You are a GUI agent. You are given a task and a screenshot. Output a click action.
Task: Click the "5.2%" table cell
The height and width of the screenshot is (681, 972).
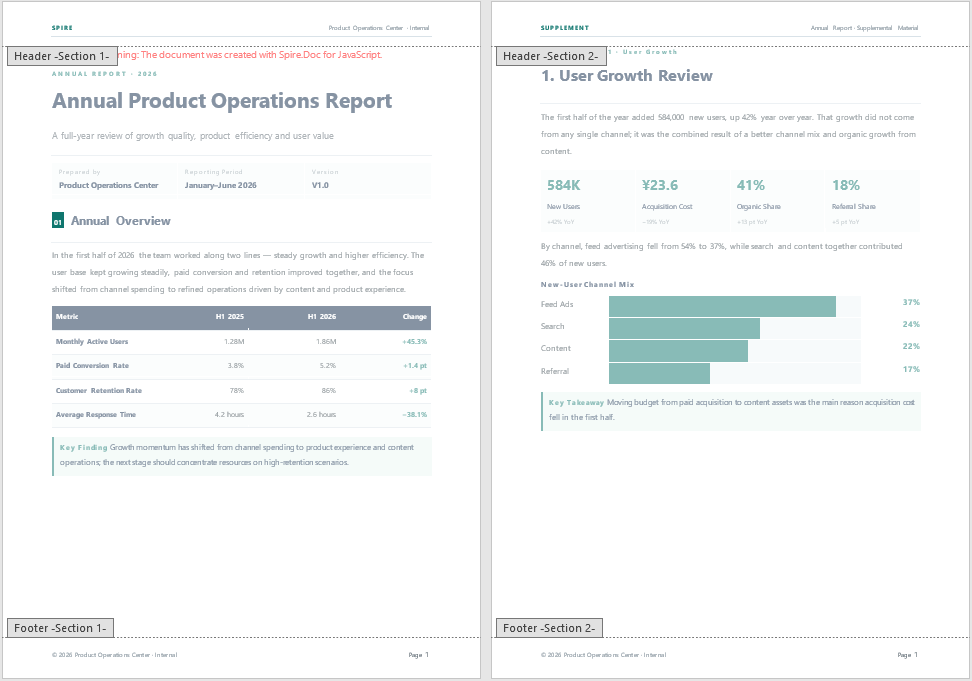[328, 366]
